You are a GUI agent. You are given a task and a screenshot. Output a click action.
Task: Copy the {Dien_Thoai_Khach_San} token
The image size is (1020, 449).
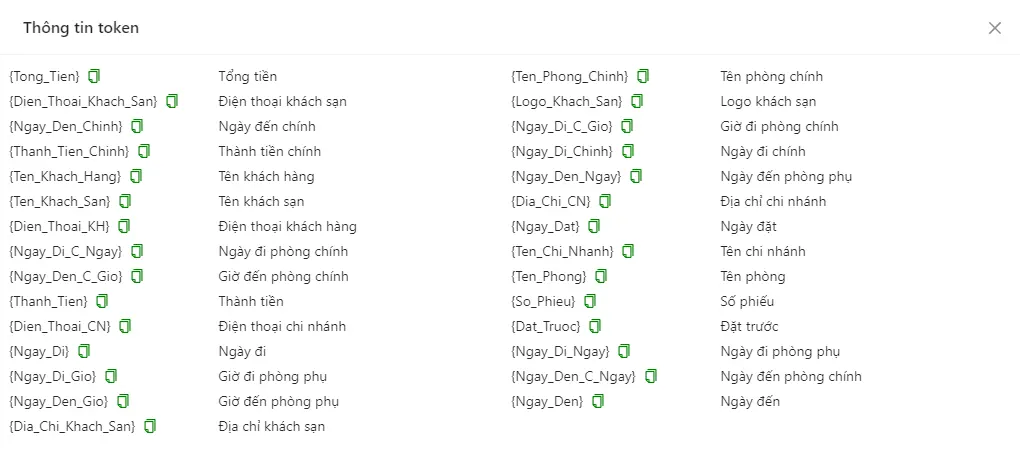point(172,101)
